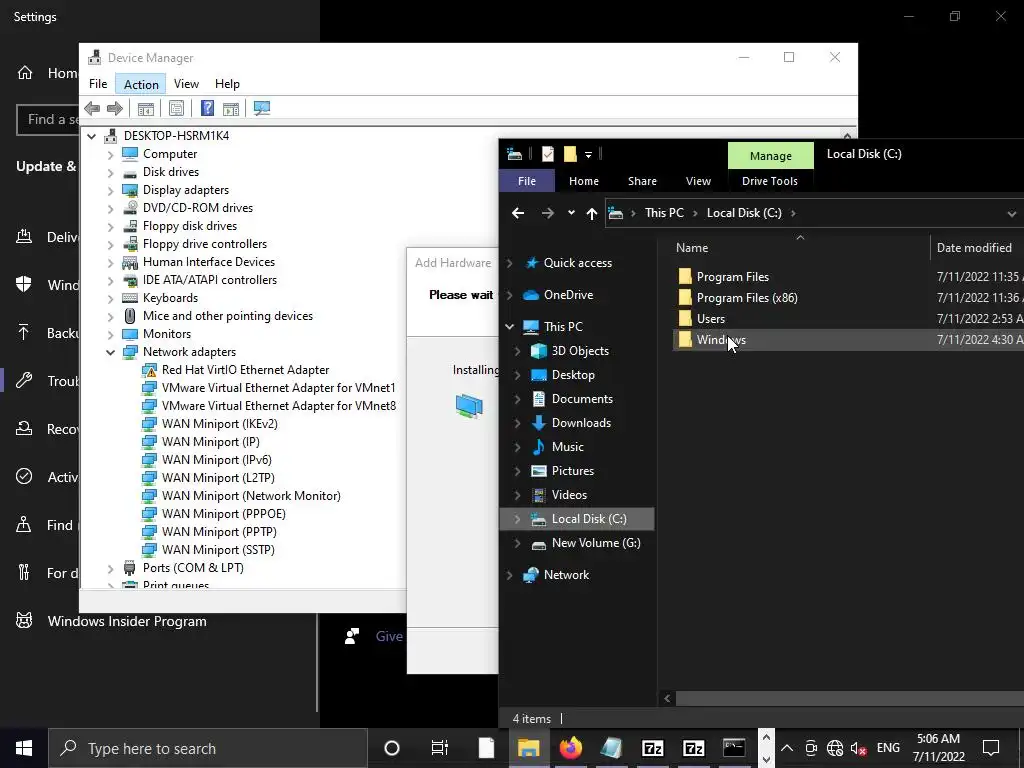The height and width of the screenshot is (768, 1024).
Task: Click Device Manager back arrow toolbar icon
Action: pyautogui.click(x=92, y=108)
